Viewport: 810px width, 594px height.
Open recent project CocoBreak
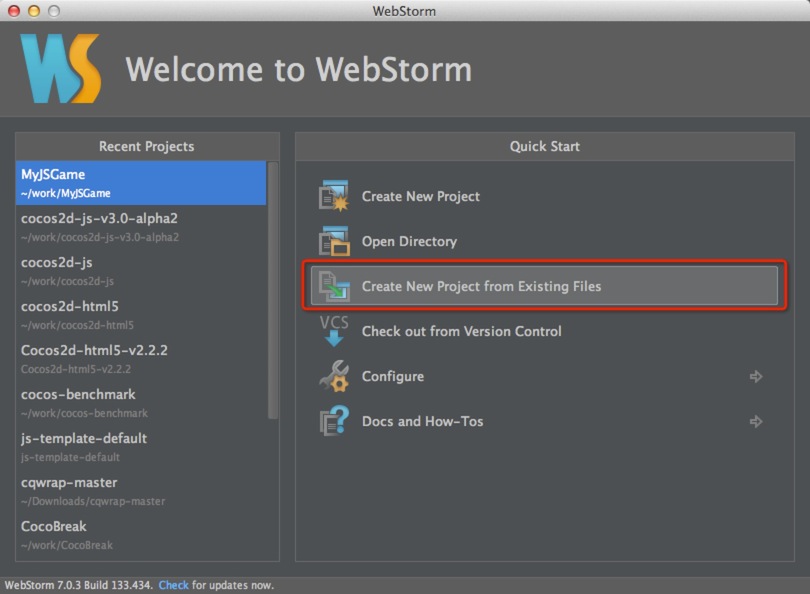141,535
